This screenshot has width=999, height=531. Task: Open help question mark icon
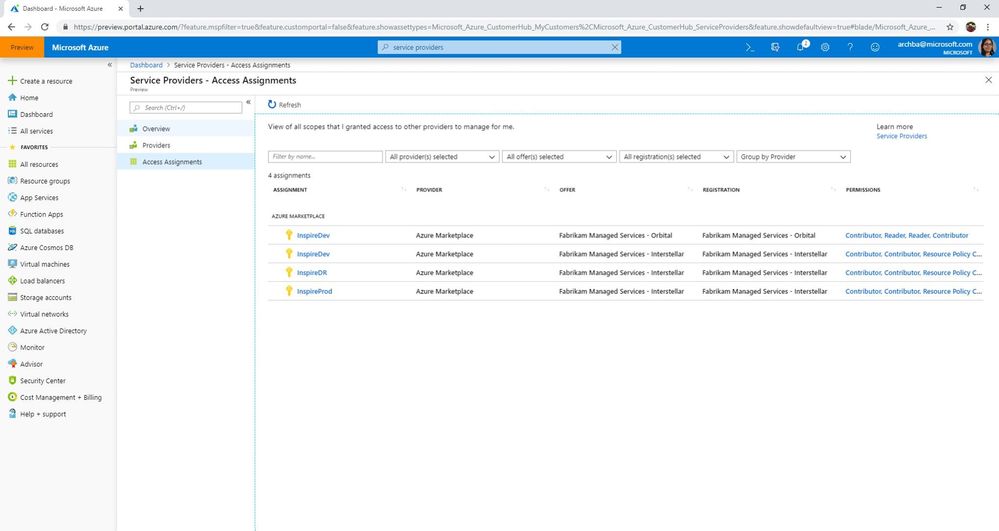850,47
